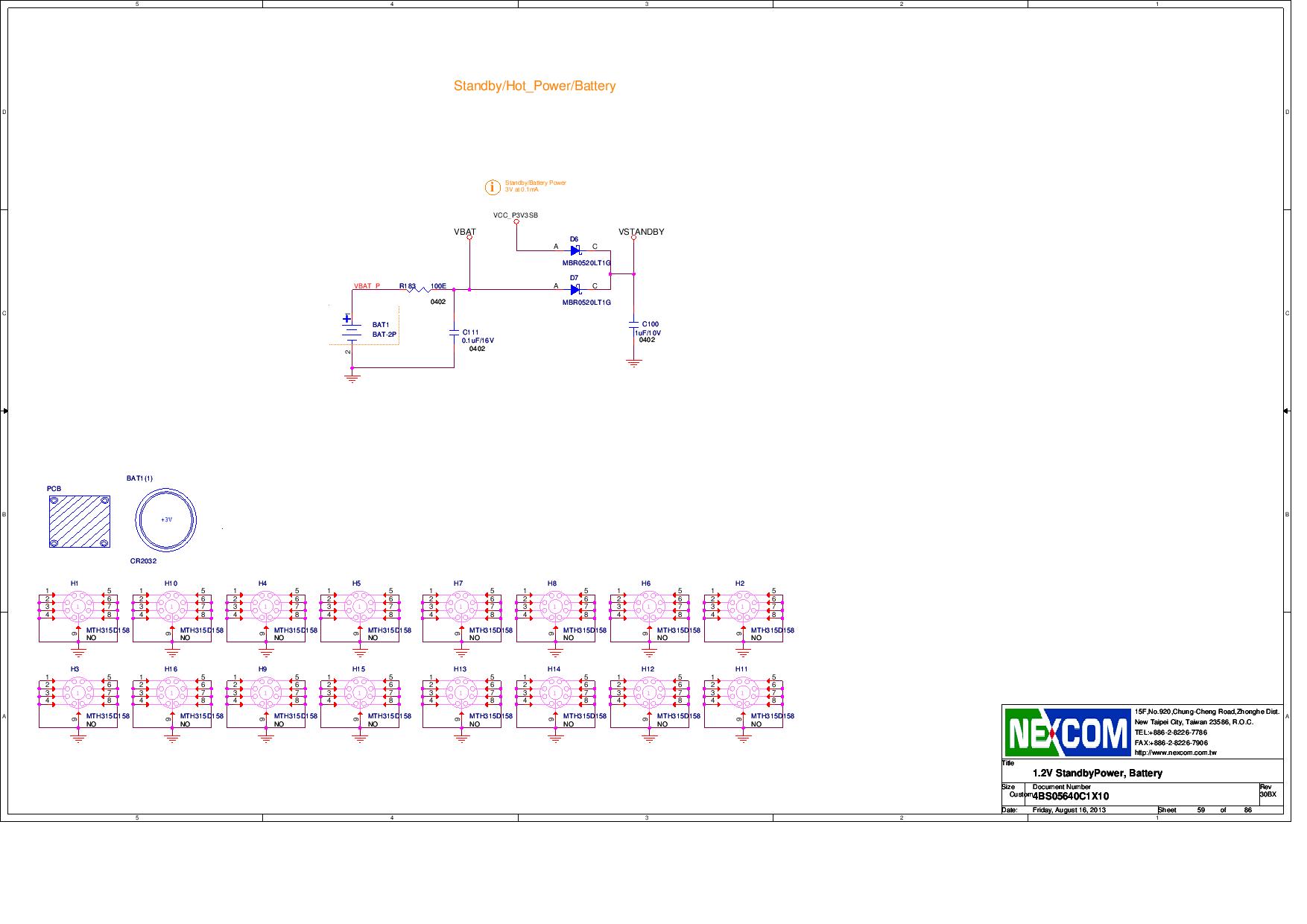The image size is (1307, 924).
Task: Click the Standby/Battery Power info icon
Action: pyautogui.click(x=492, y=186)
